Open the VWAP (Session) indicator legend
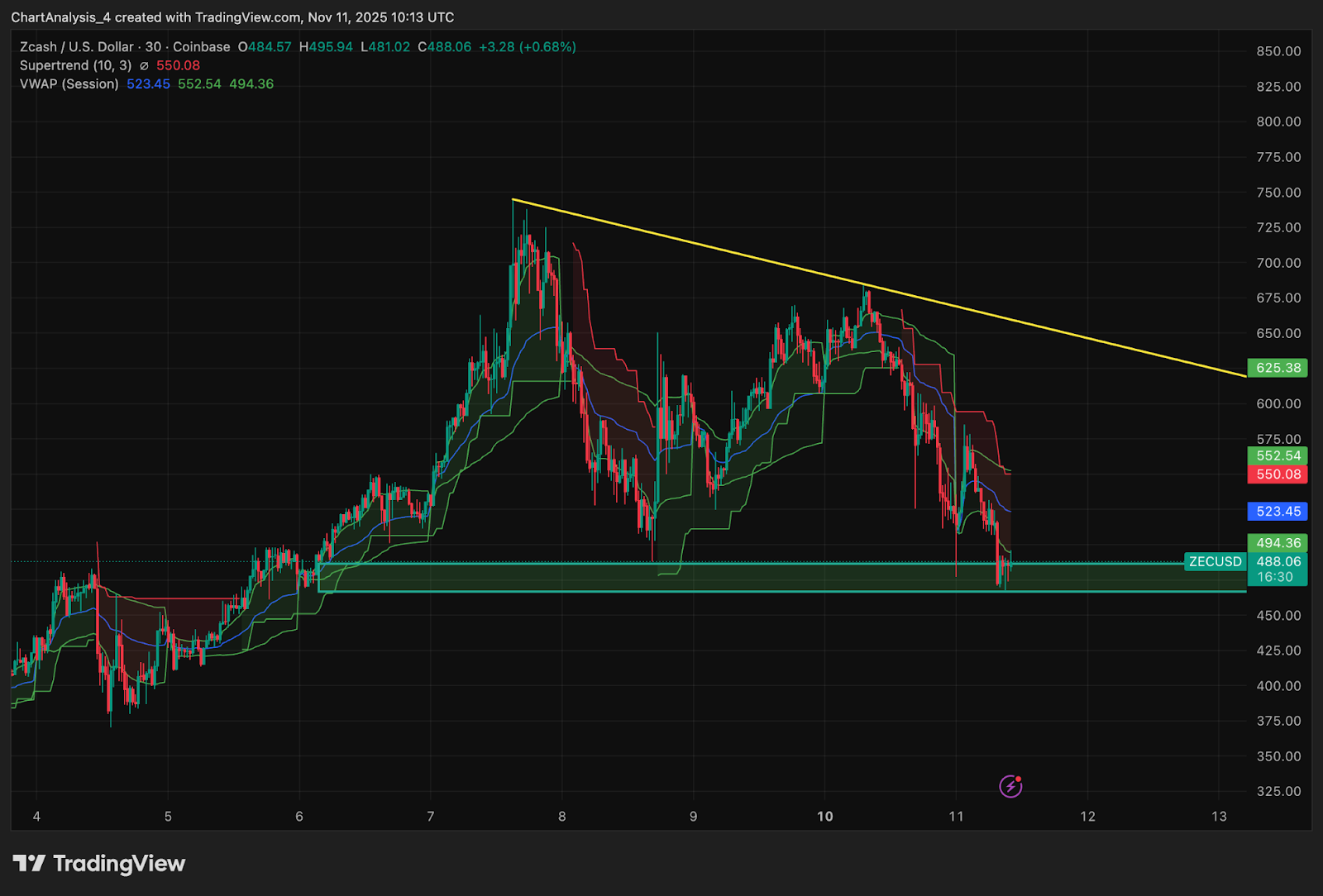 point(69,83)
